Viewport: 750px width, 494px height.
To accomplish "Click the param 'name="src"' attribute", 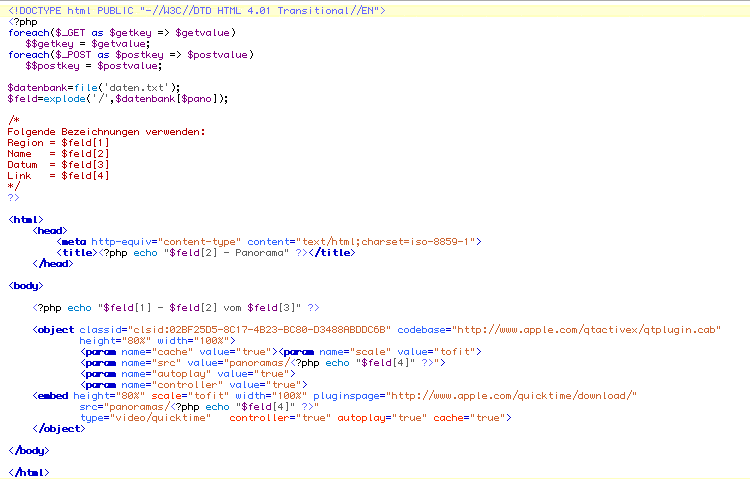I will [x=151, y=362].
